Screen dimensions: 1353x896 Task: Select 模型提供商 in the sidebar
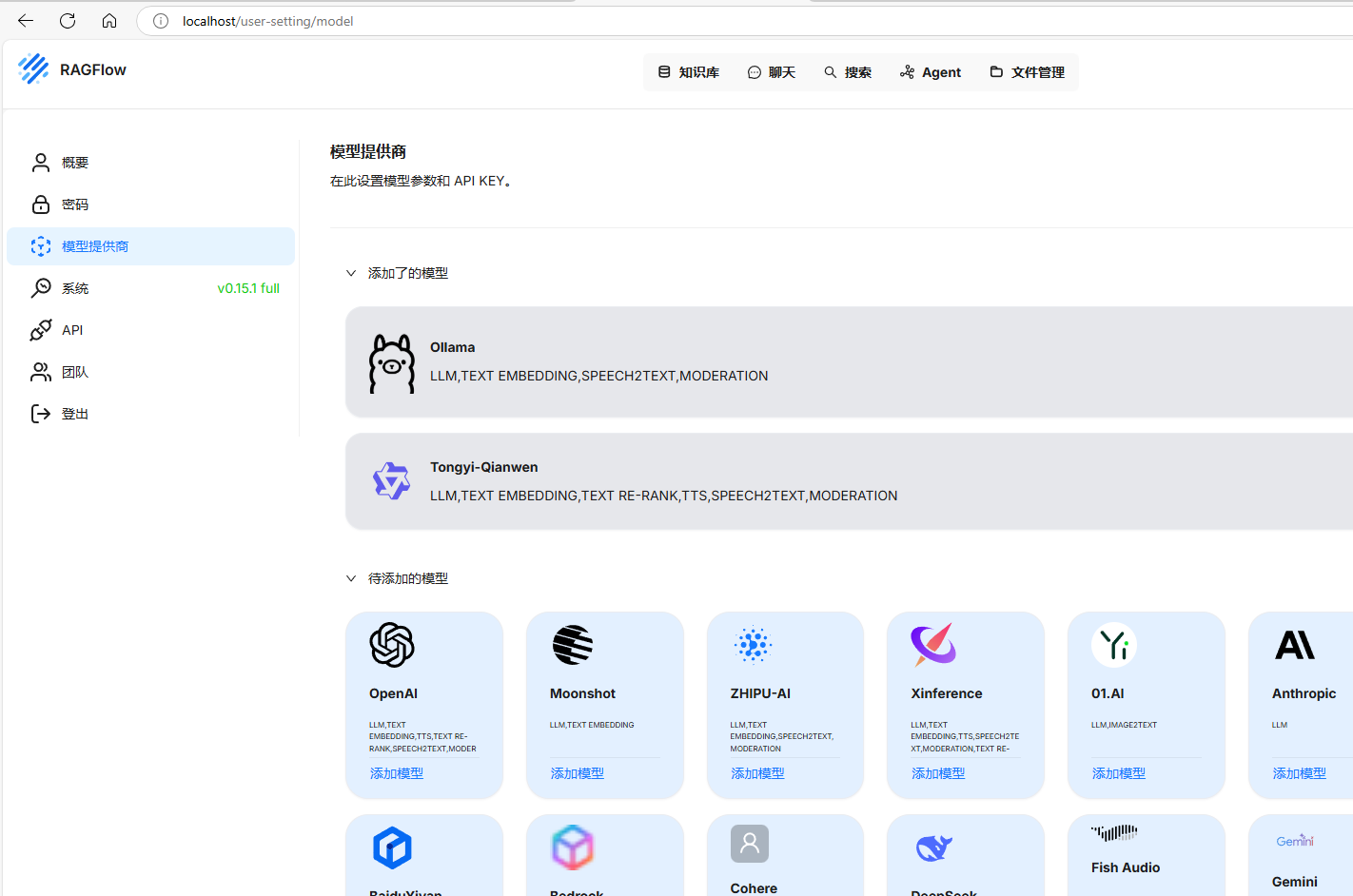point(151,246)
